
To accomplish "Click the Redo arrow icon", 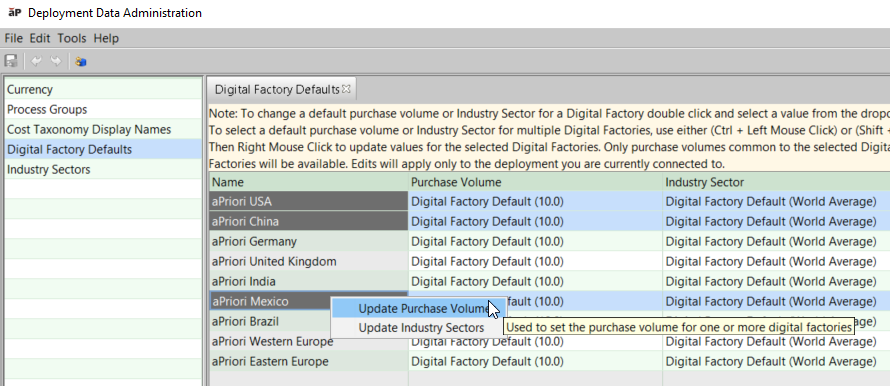I will pos(56,61).
